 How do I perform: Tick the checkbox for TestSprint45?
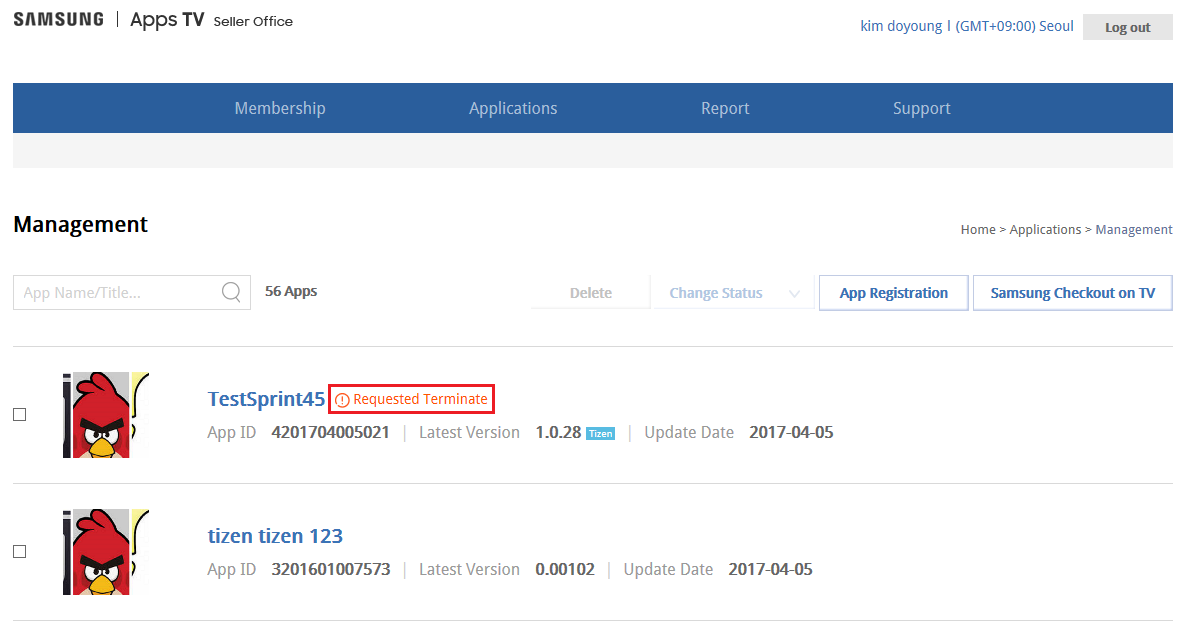click(x=20, y=414)
